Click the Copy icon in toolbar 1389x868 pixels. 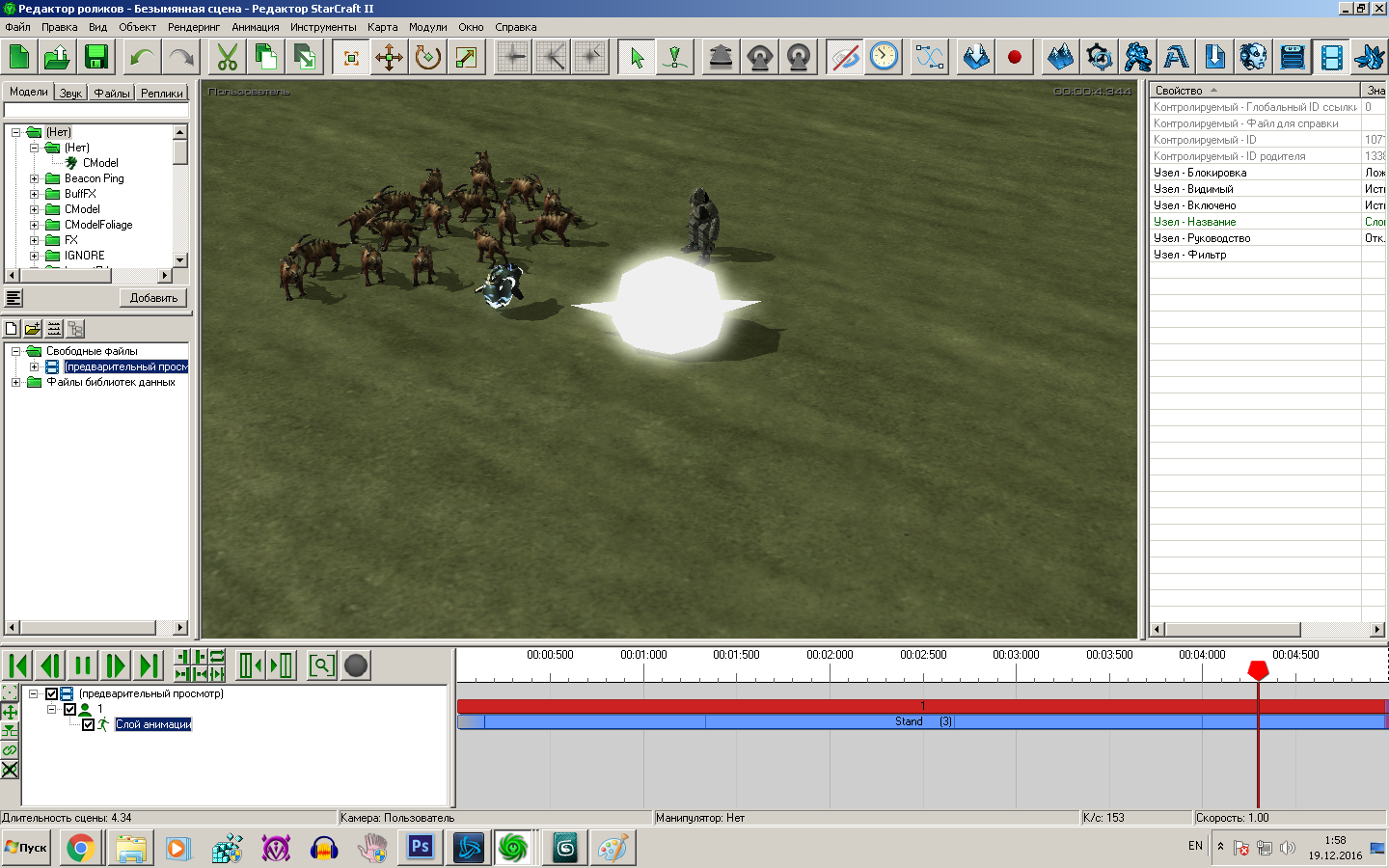[266, 57]
